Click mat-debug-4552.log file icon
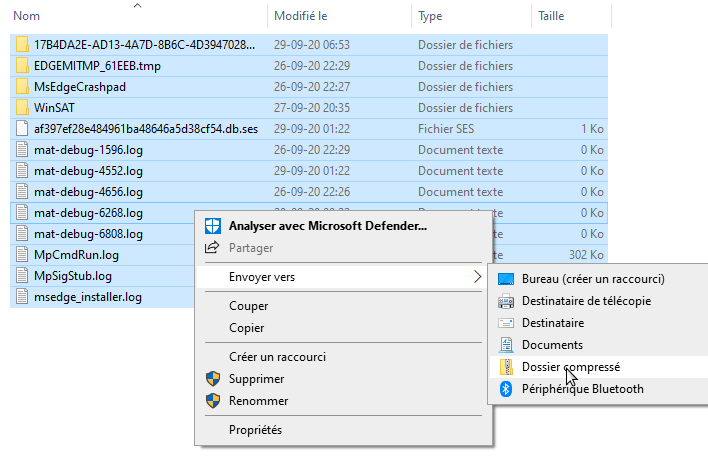 tap(22, 171)
